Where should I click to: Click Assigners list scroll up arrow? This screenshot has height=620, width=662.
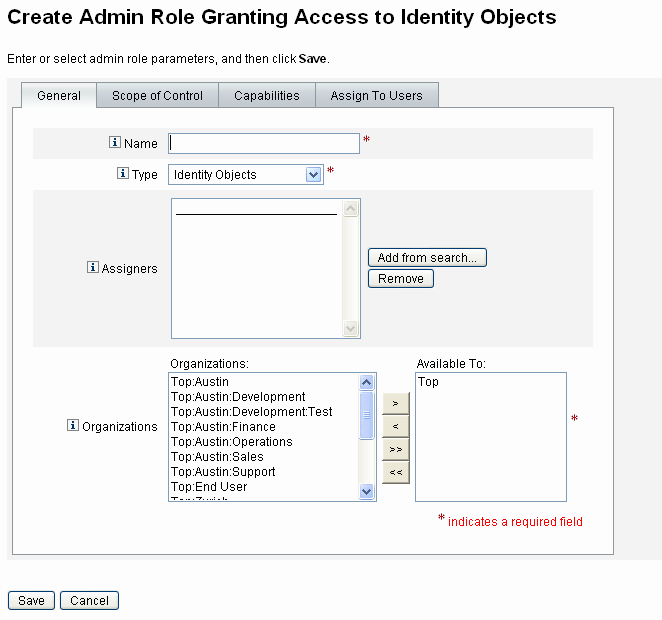point(350,208)
